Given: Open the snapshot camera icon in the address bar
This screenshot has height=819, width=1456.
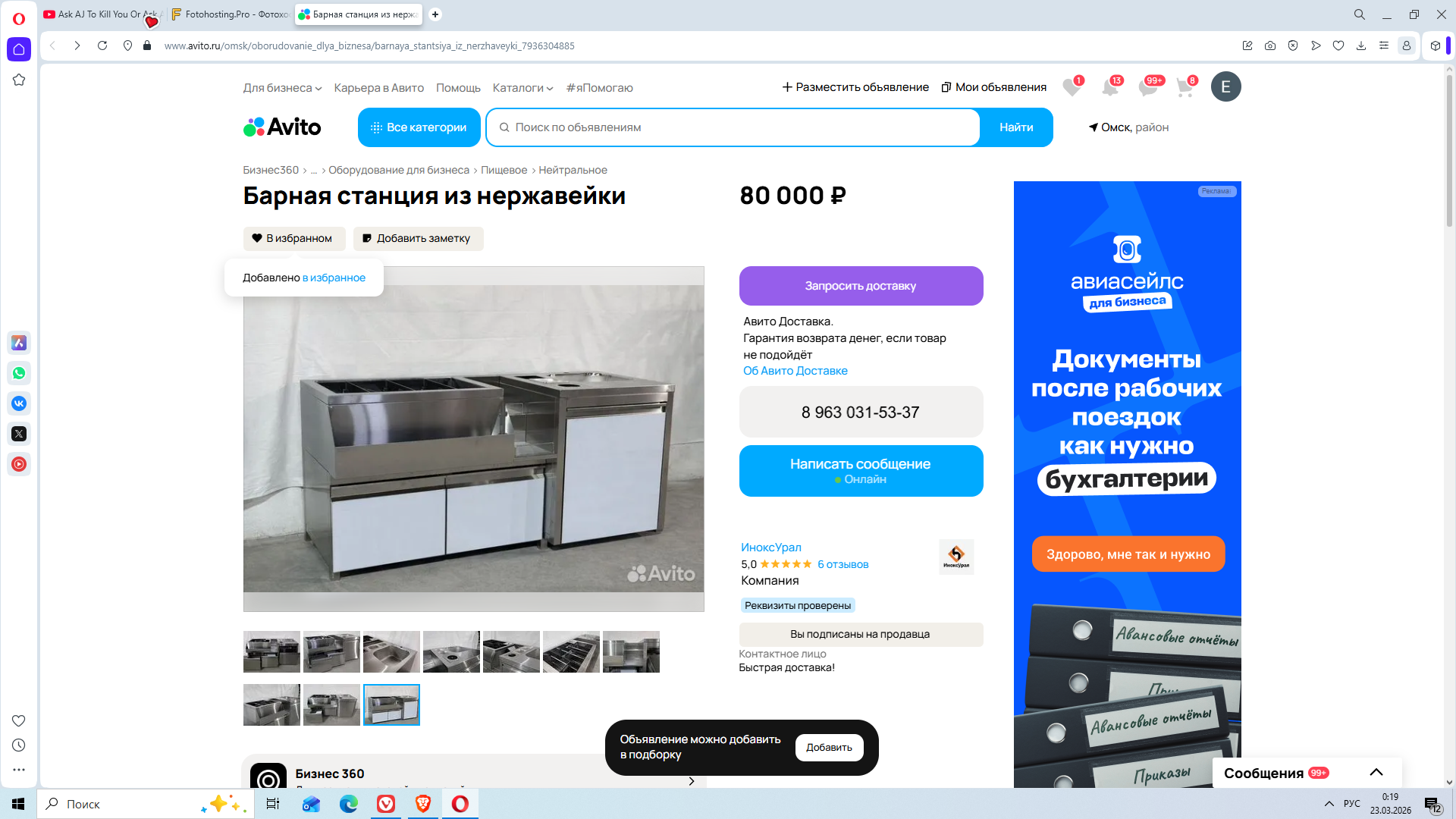Looking at the screenshot, I should pos(1270,45).
